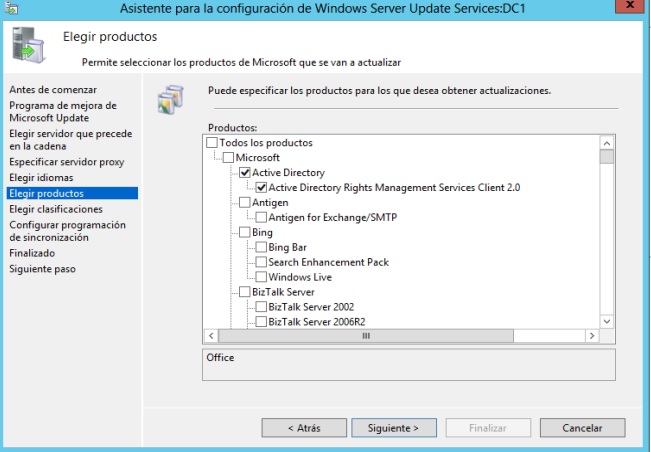Check the Todos los productos checkbox
Screen dimensions: 651x452
click(x=212, y=142)
